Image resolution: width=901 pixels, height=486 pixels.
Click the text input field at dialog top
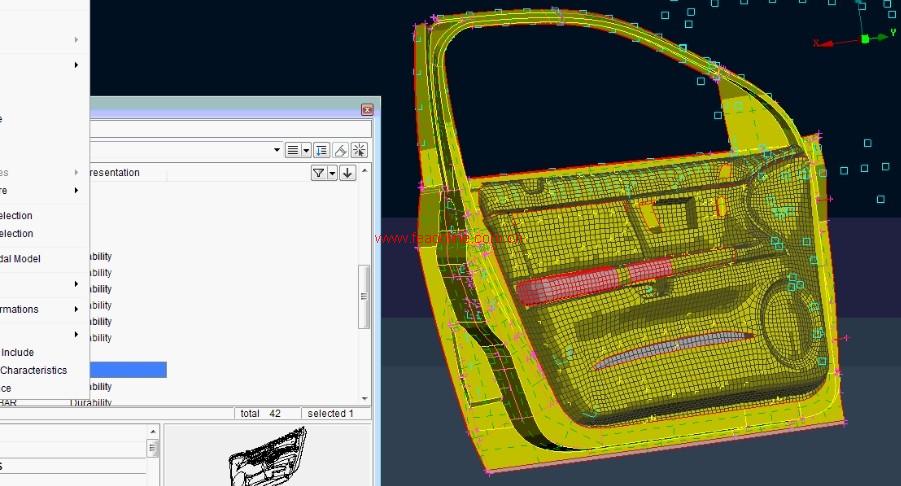click(x=230, y=129)
